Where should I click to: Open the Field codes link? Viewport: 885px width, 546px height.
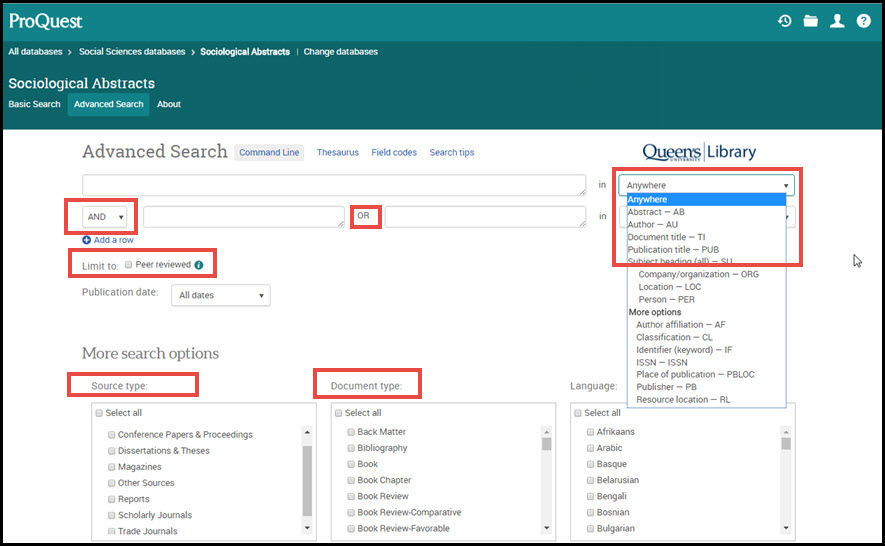(394, 152)
